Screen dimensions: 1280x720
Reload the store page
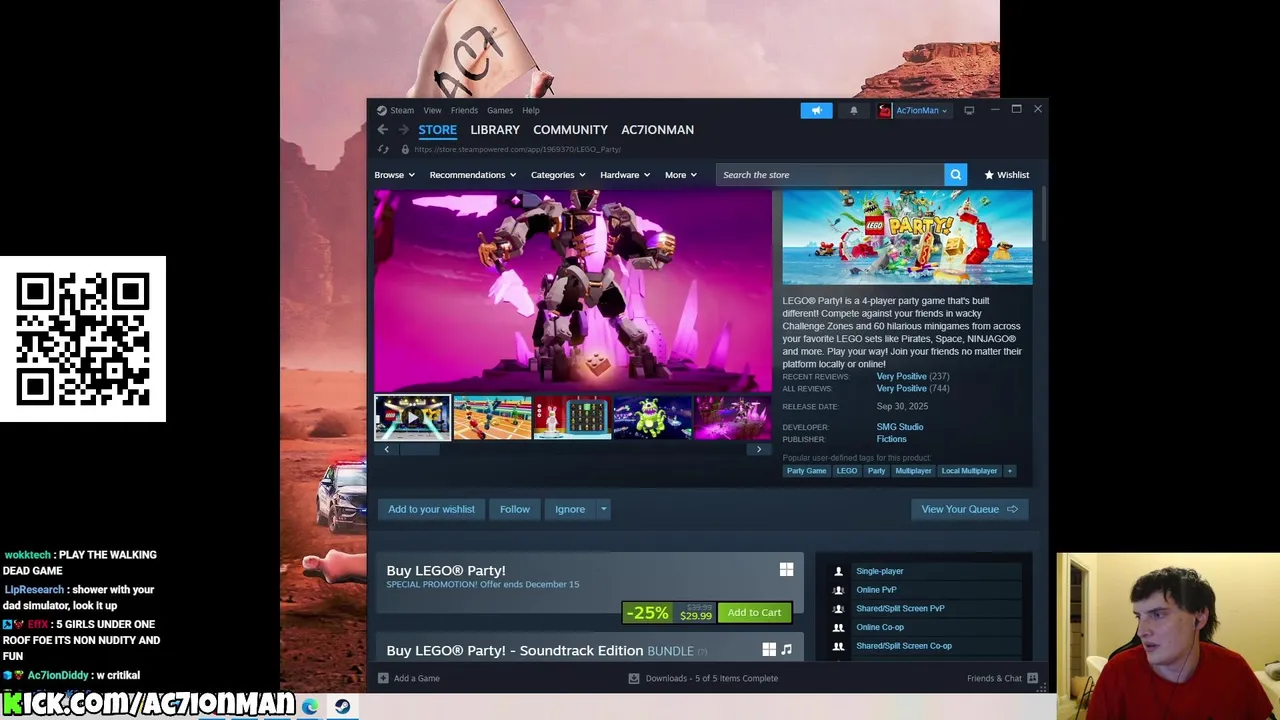click(x=383, y=150)
